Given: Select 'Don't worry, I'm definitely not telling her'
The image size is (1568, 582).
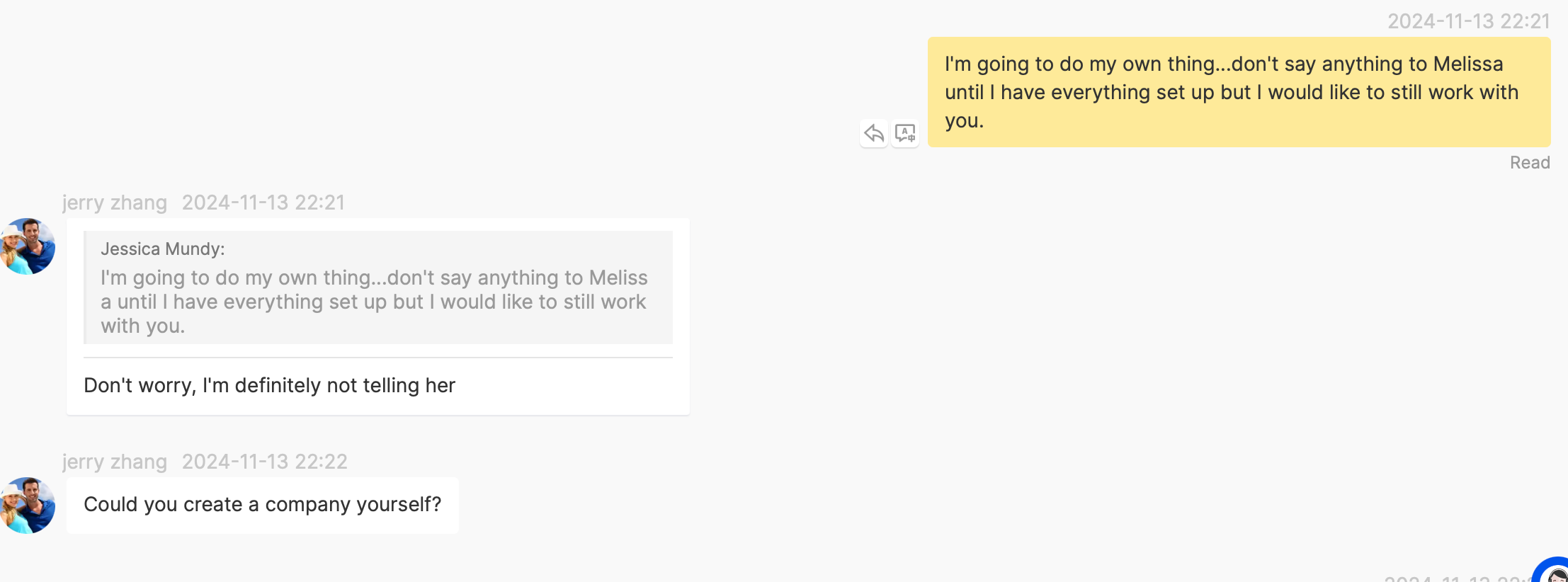Looking at the screenshot, I should coord(269,385).
